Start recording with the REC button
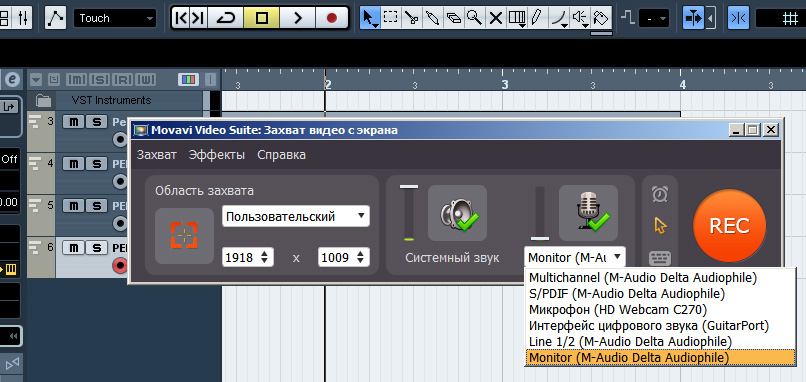The width and height of the screenshot is (806, 382). tap(729, 226)
